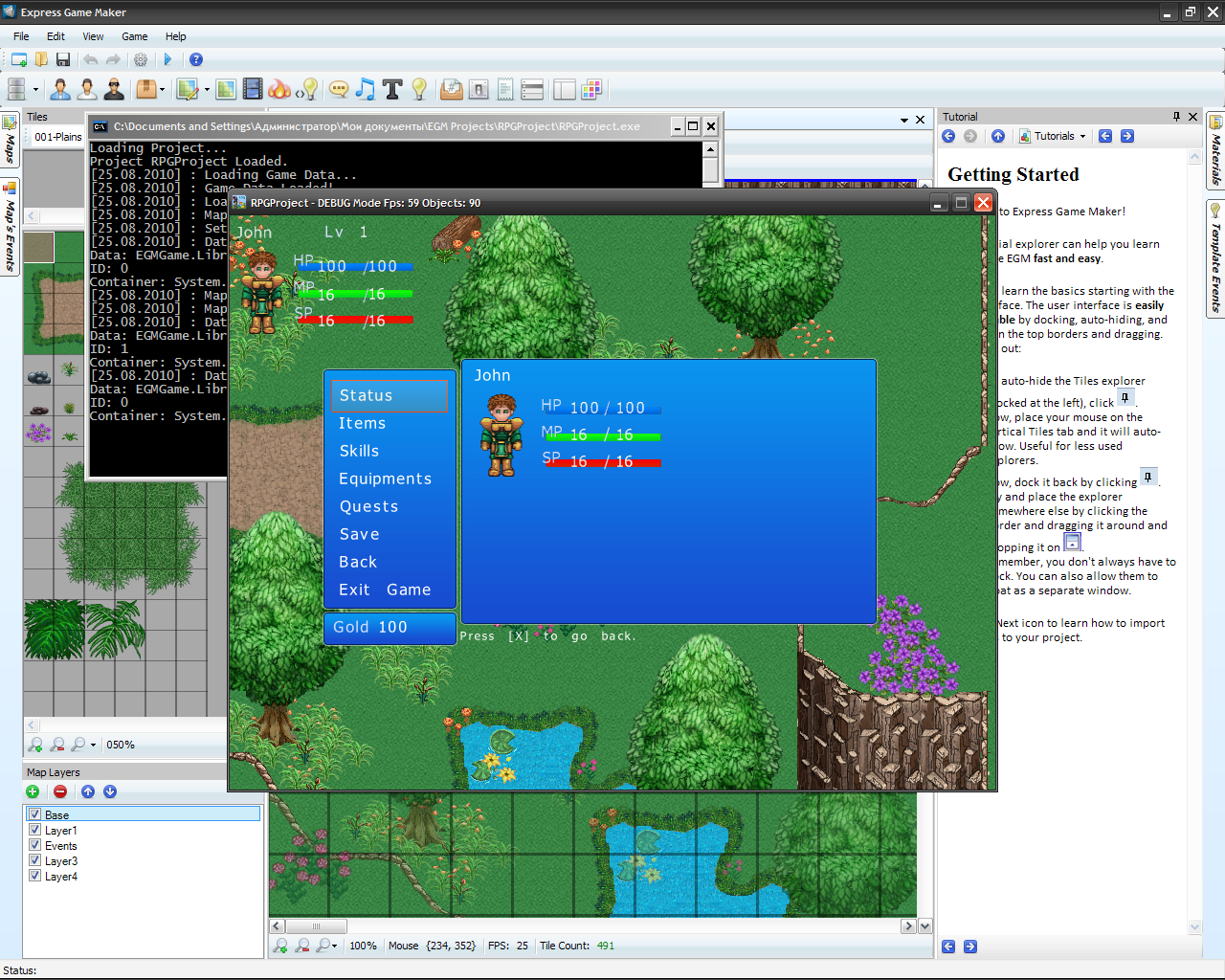Open the document tab list dropdown arrow
Screen dimensions: 1225x980
tap(903, 120)
